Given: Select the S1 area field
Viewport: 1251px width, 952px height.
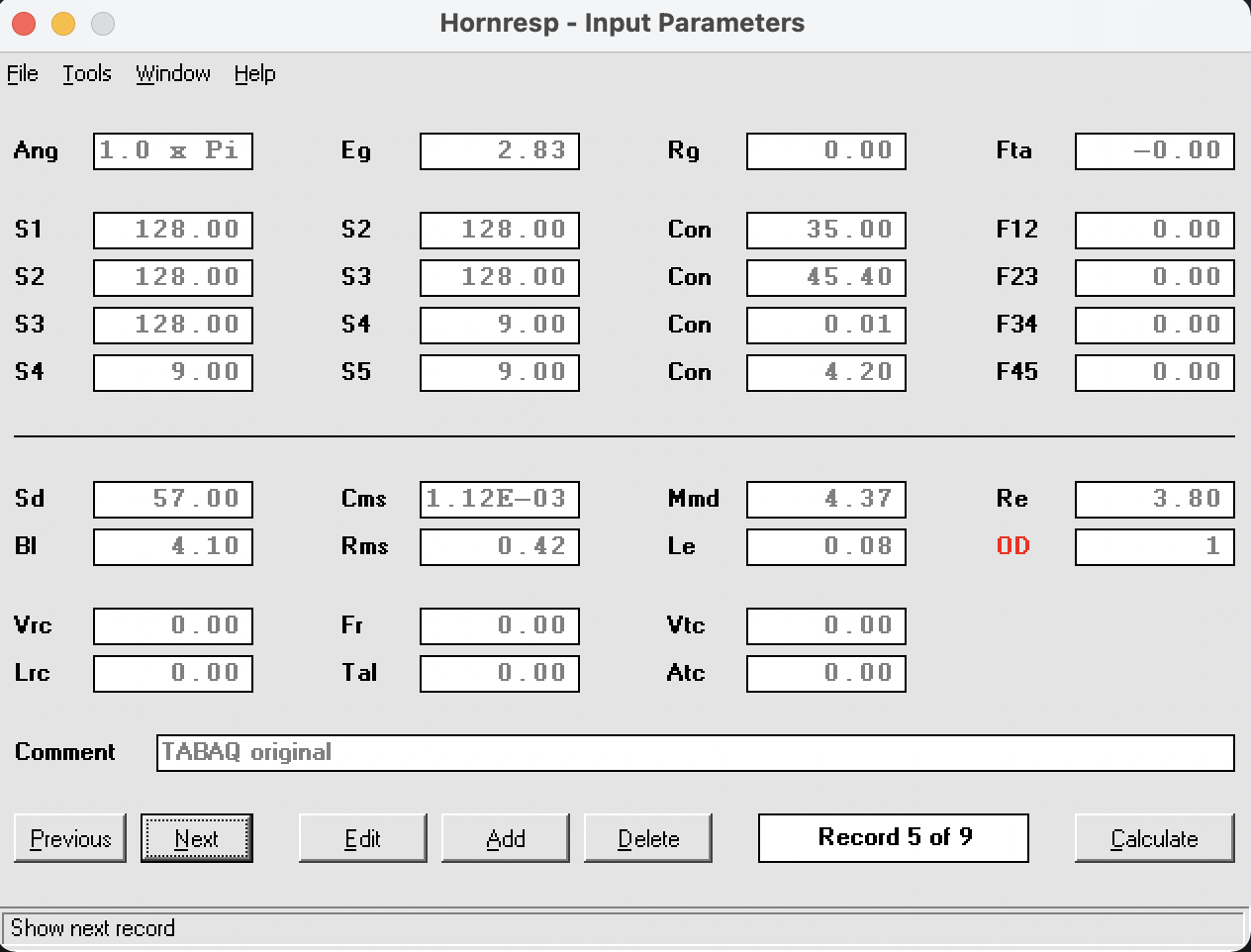Looking at the screenshot, I should [173, 231].
